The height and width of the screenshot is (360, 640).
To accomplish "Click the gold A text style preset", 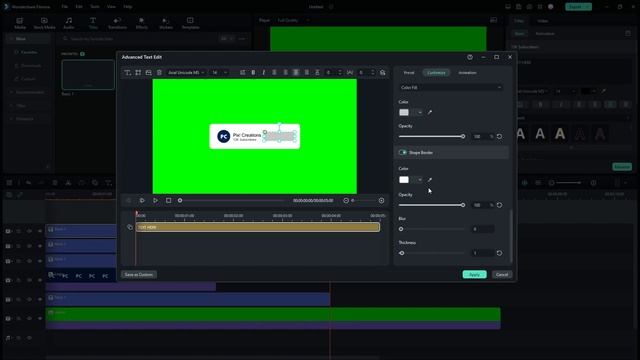I will point(560,133).
